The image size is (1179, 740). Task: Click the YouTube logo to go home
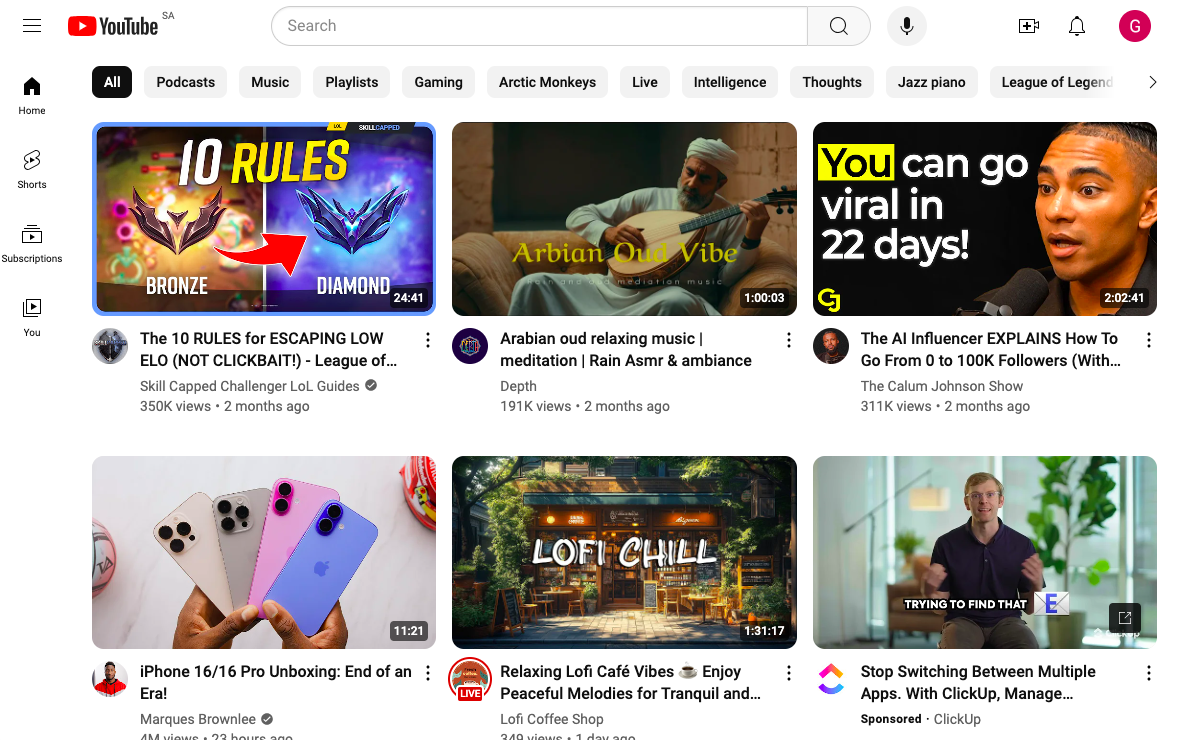(x=111, y=25)
